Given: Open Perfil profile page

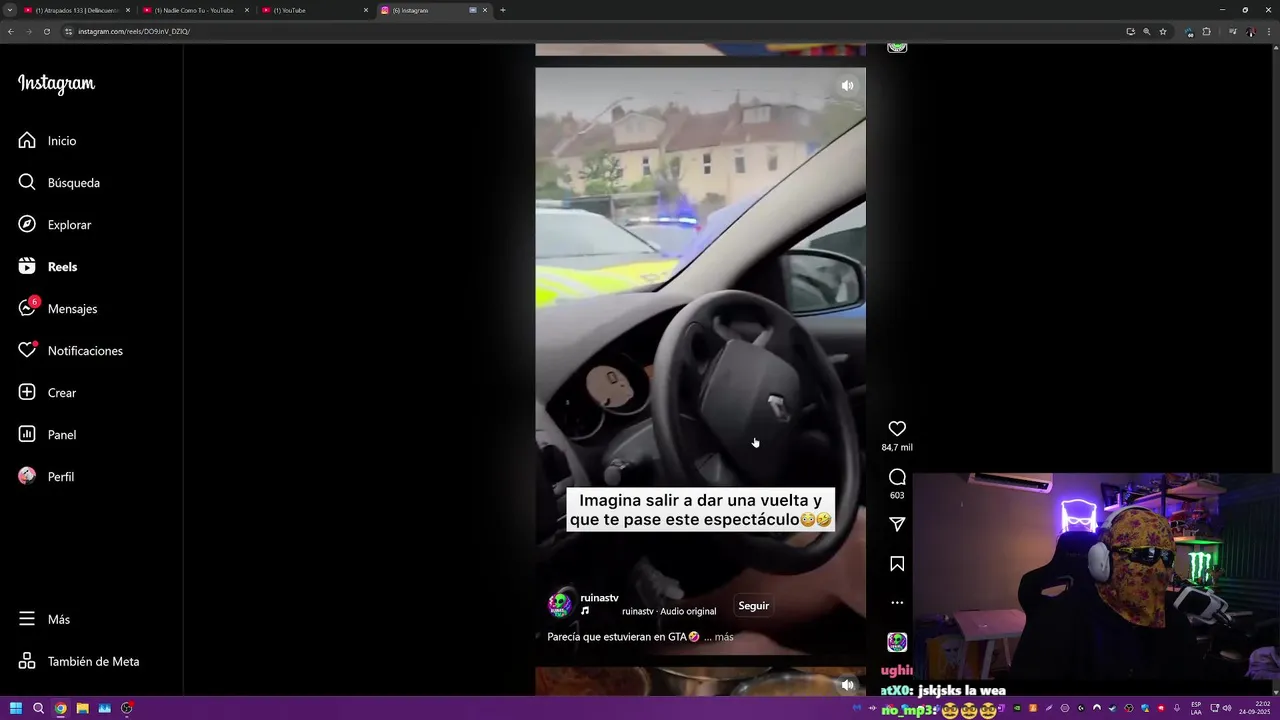Looking at the screenshot, I should tap(46, 477).
